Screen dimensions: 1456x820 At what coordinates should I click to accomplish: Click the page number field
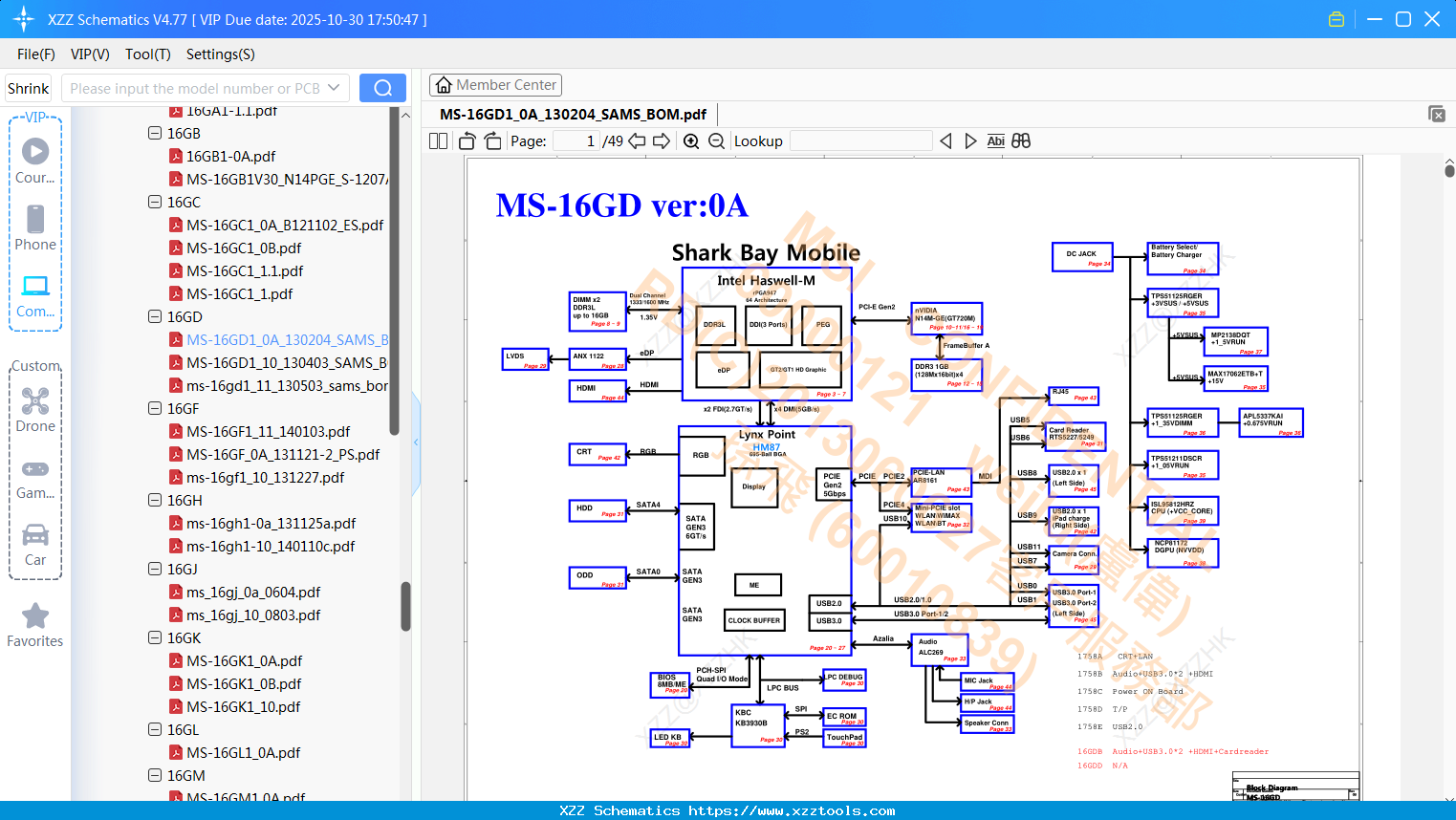point(576,141)
